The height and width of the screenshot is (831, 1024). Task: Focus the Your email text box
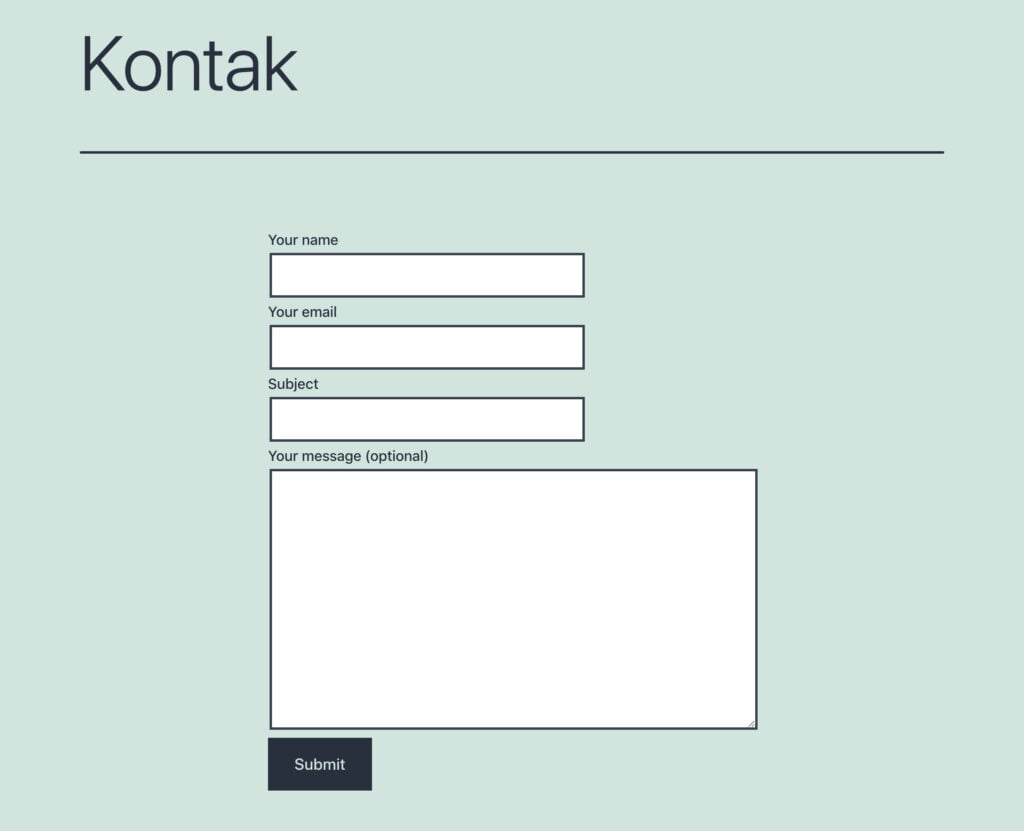427,347
